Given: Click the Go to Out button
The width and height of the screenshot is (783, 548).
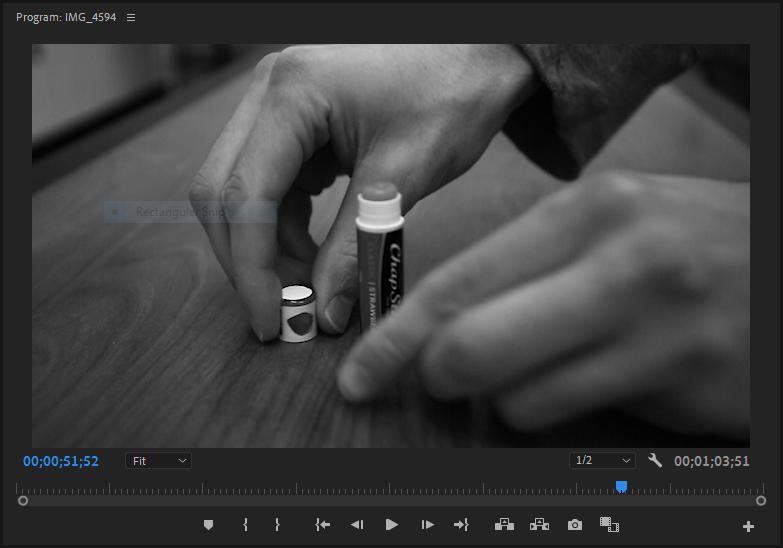Looking at the screenshot, I should 461,525.
